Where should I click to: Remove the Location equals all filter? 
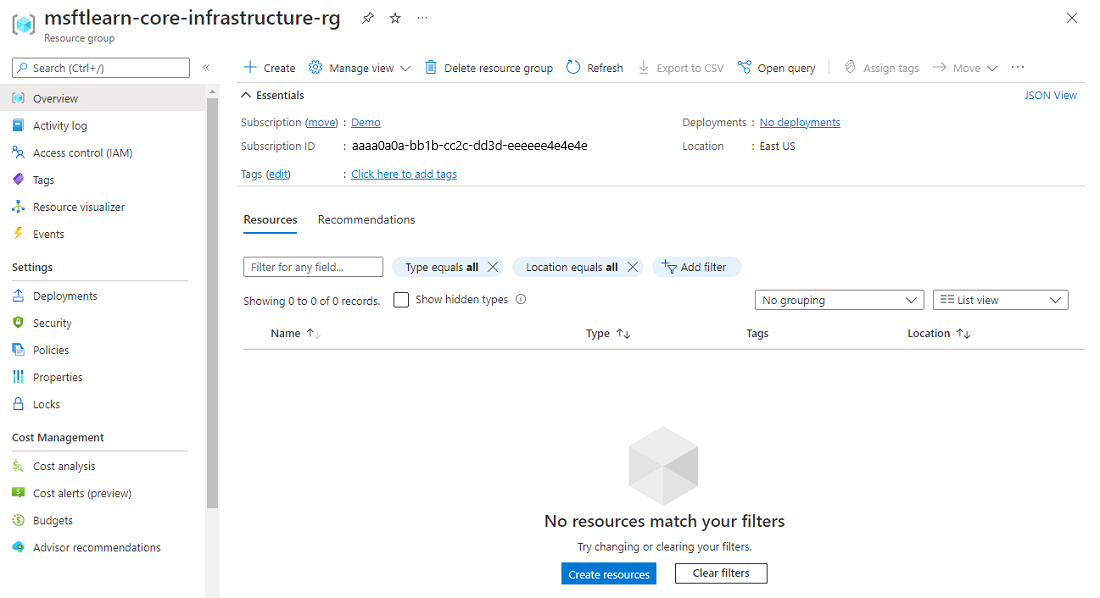tap(633, 267)
